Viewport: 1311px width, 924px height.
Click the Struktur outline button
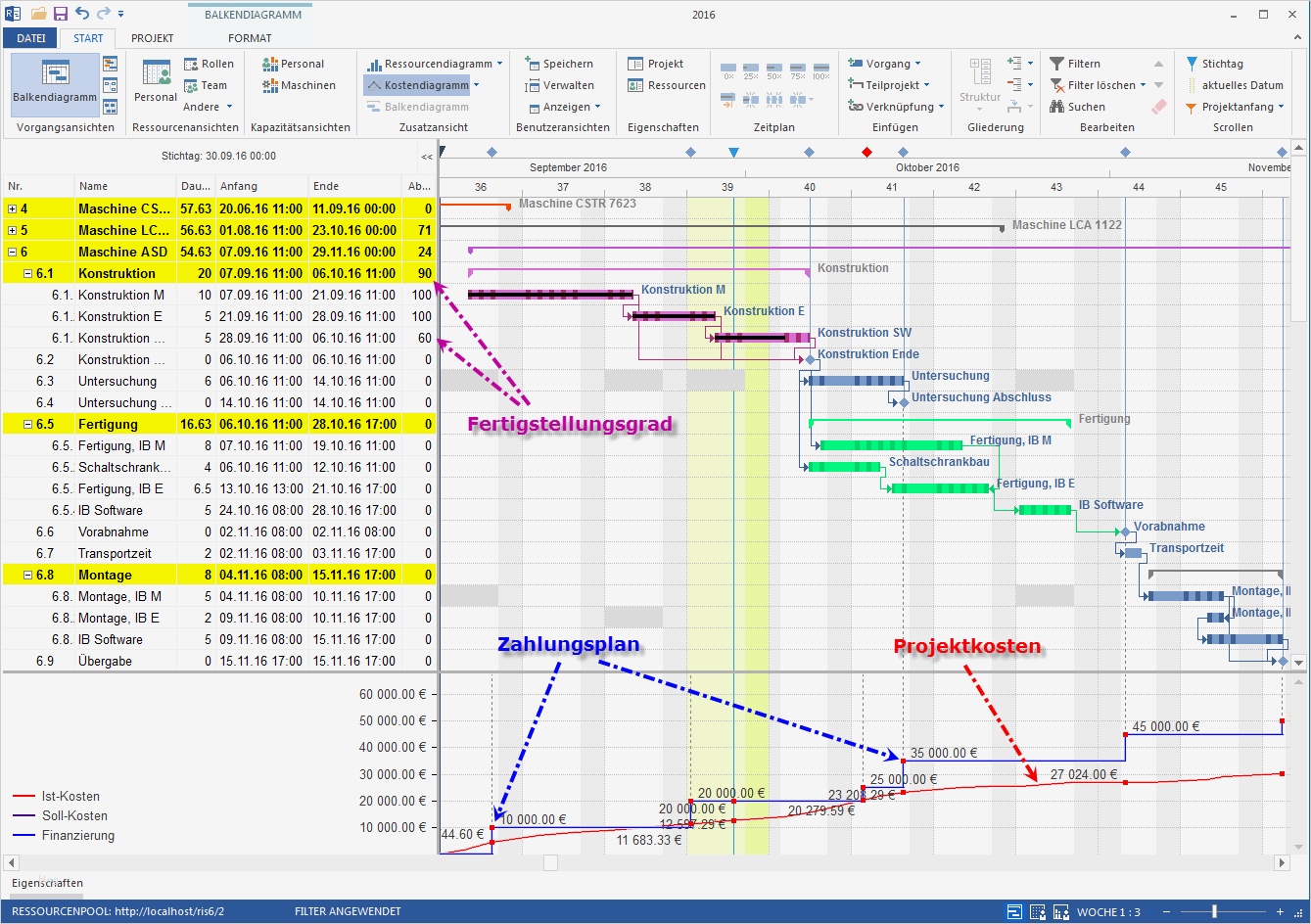(980, 83)
